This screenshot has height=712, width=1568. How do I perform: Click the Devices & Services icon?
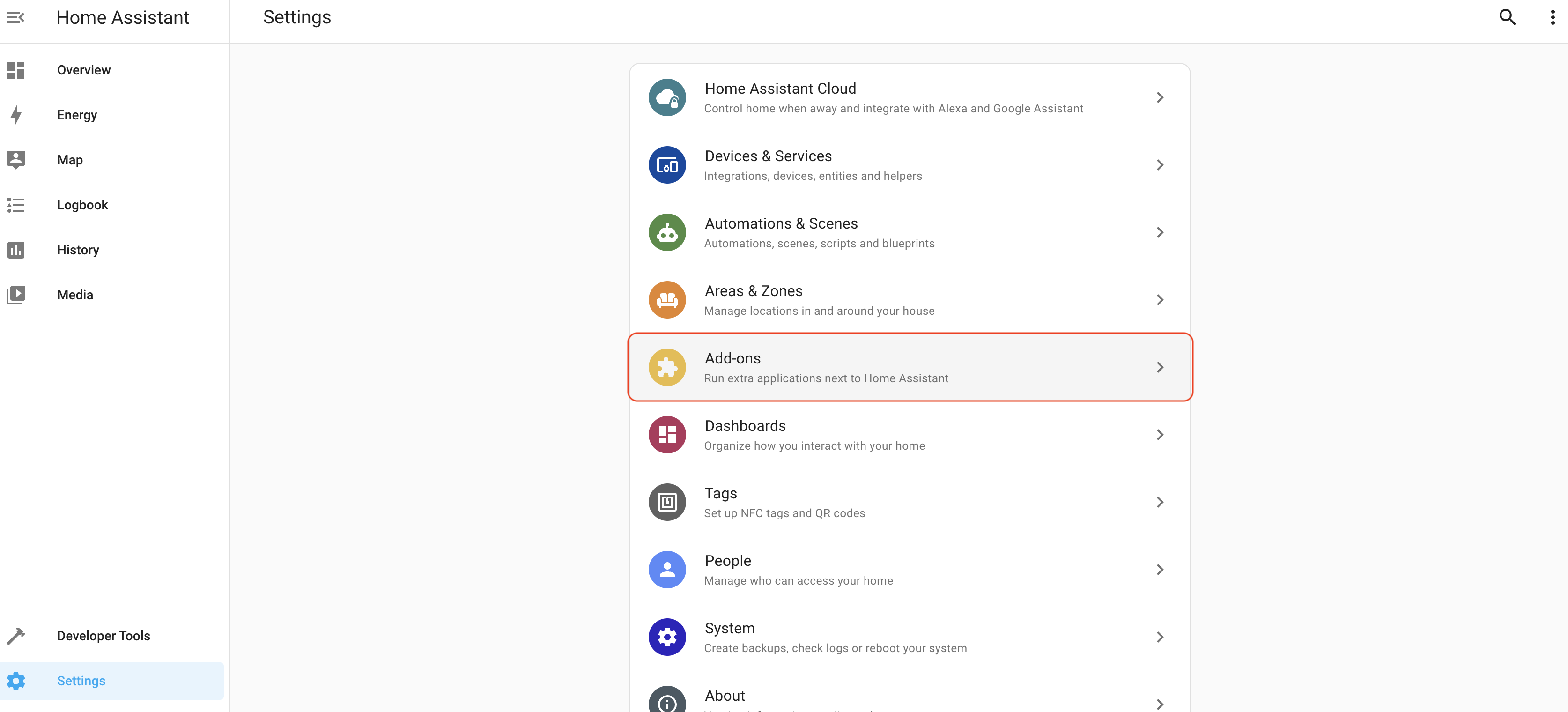(666, 165)
